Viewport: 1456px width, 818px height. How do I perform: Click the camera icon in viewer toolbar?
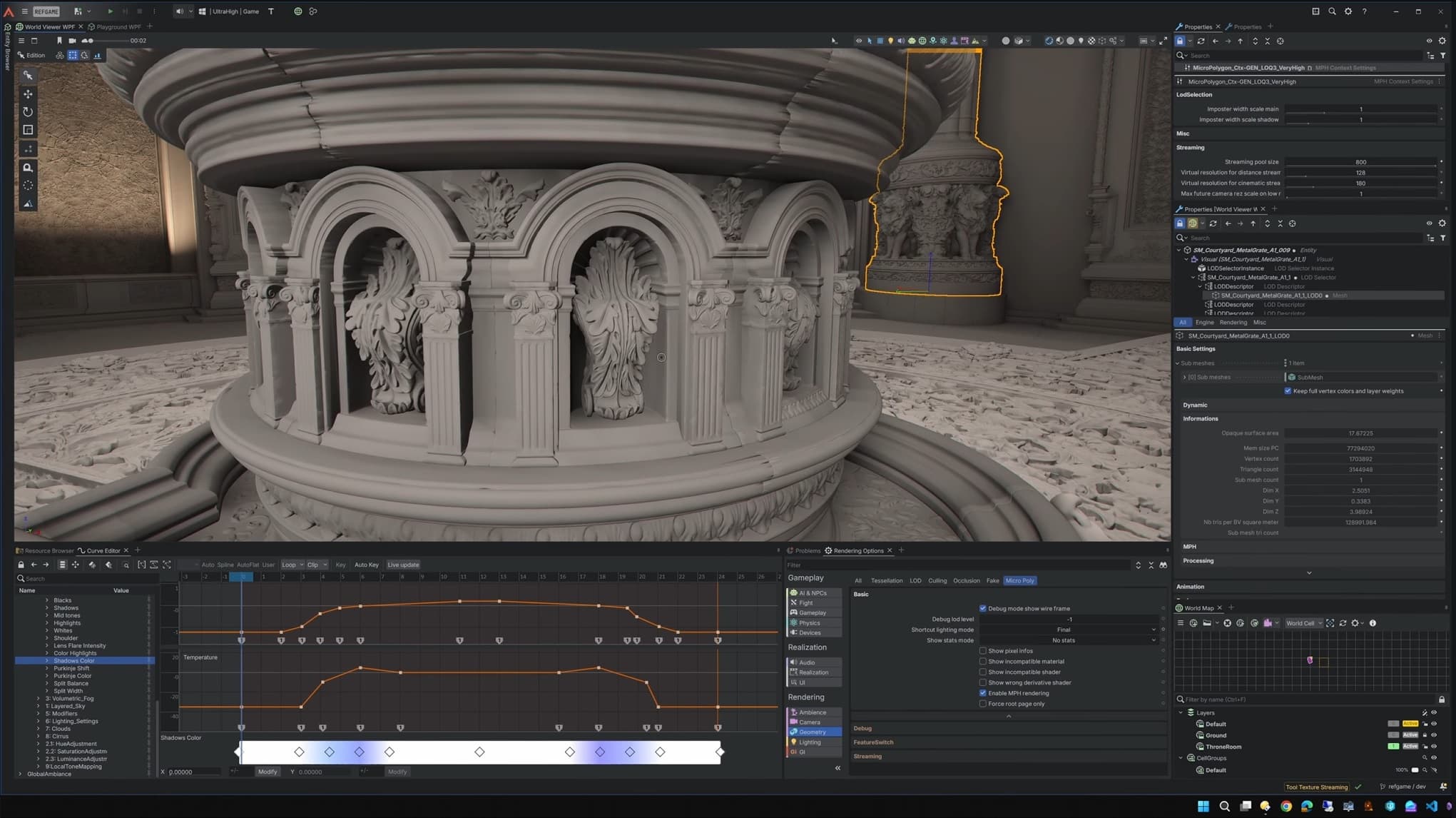(72, 41)
